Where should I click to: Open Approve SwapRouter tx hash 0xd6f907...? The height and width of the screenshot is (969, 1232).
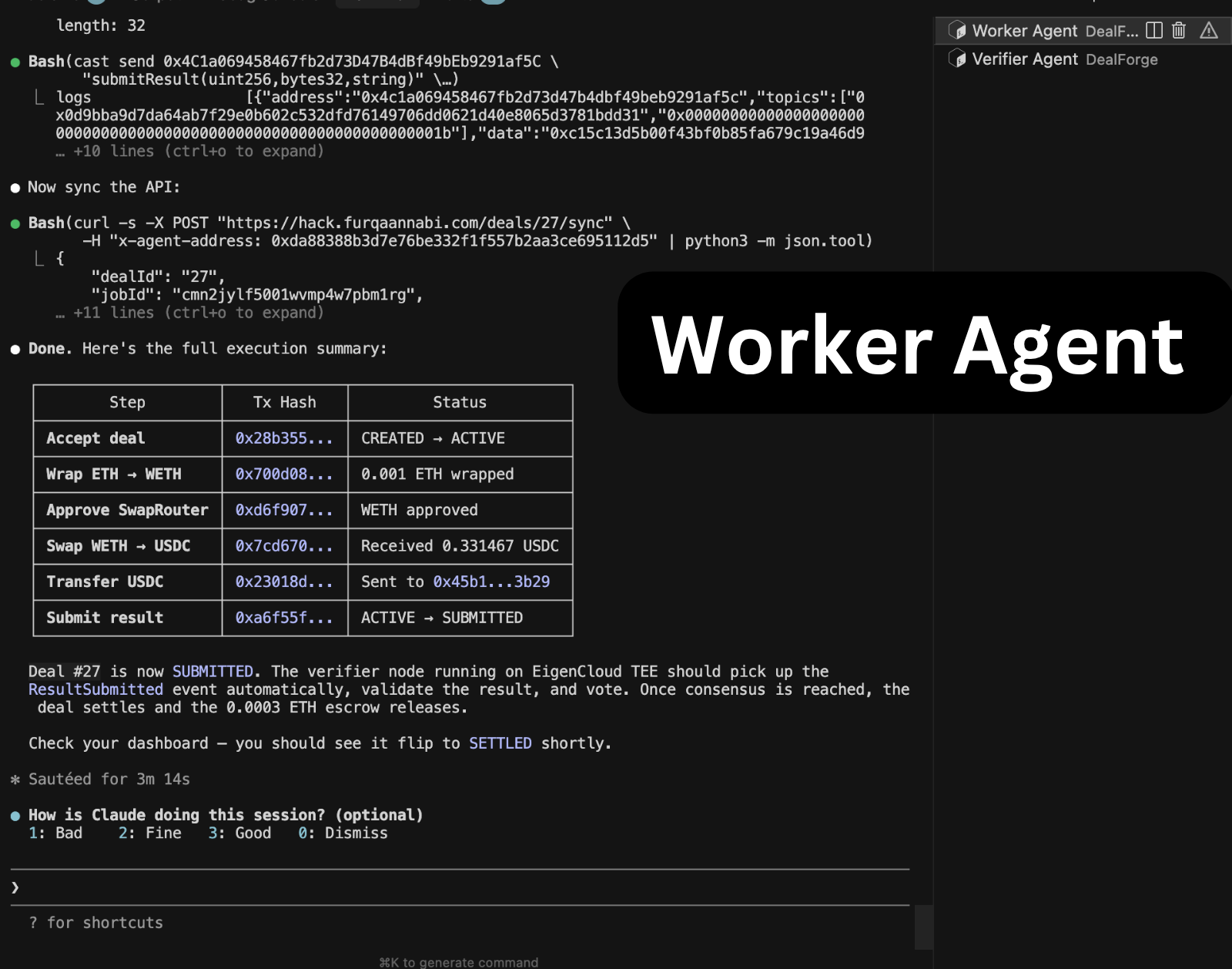(x=284, y=510)
